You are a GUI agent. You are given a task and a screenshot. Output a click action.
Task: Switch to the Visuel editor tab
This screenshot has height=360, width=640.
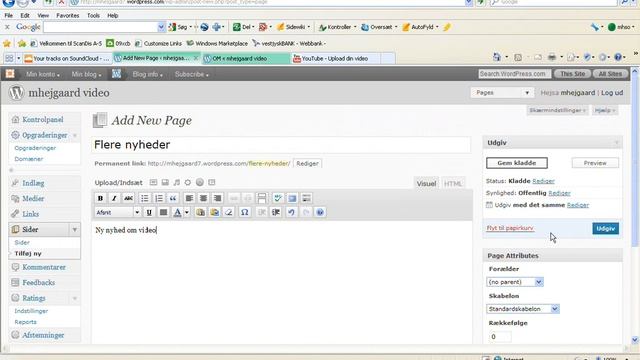click(x=426, y=184)
